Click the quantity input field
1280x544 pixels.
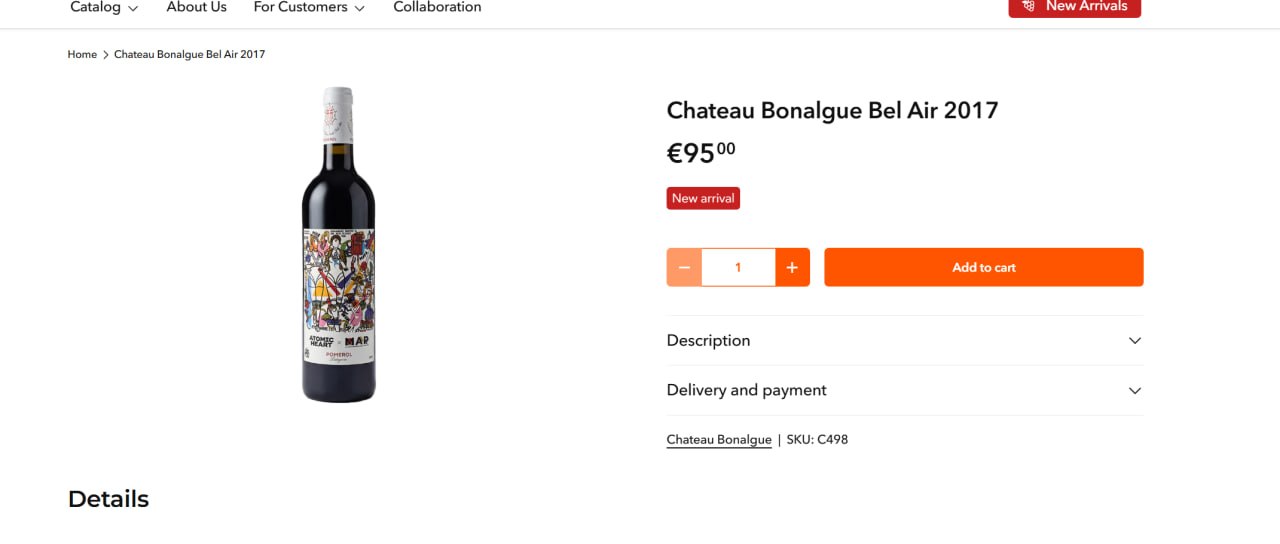coord(738,267)
